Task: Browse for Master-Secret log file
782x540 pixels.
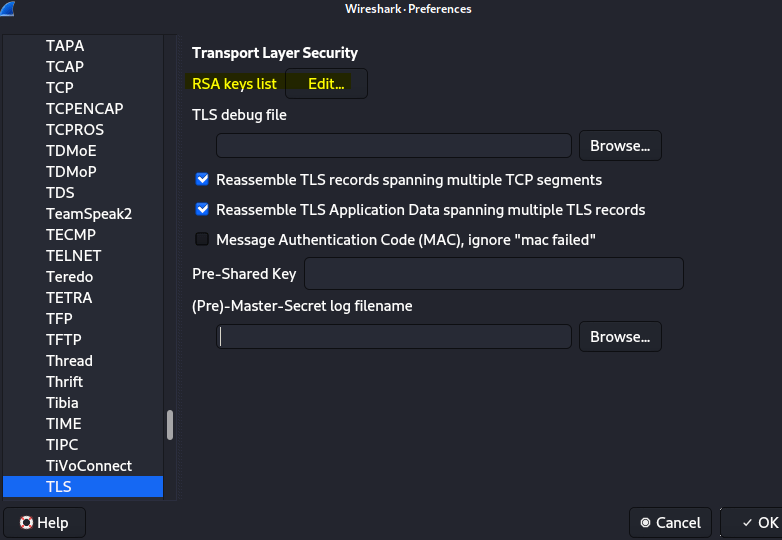Action: [x=620, y=337]
